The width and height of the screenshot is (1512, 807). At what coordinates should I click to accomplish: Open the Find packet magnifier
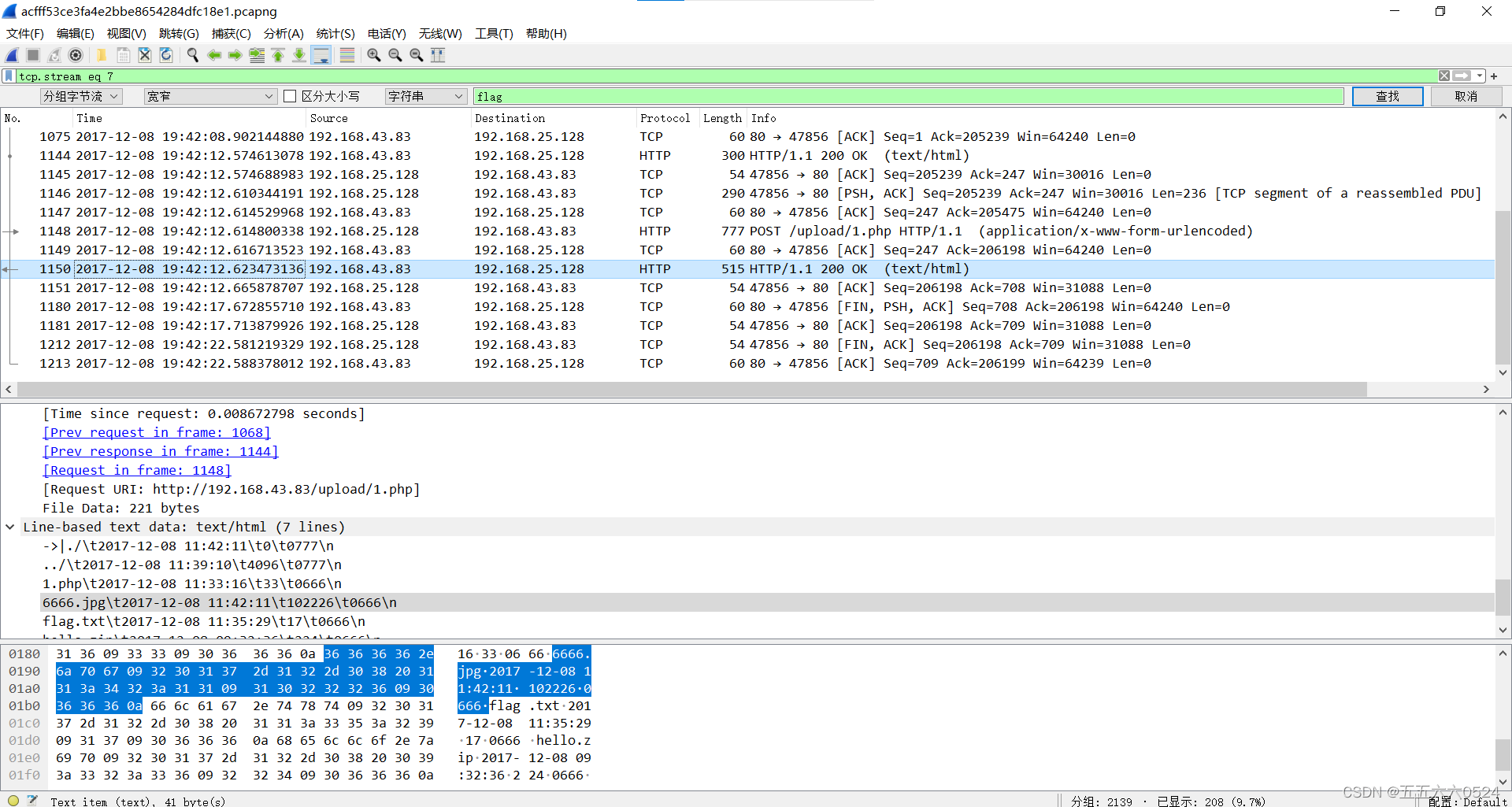(192, 55)
